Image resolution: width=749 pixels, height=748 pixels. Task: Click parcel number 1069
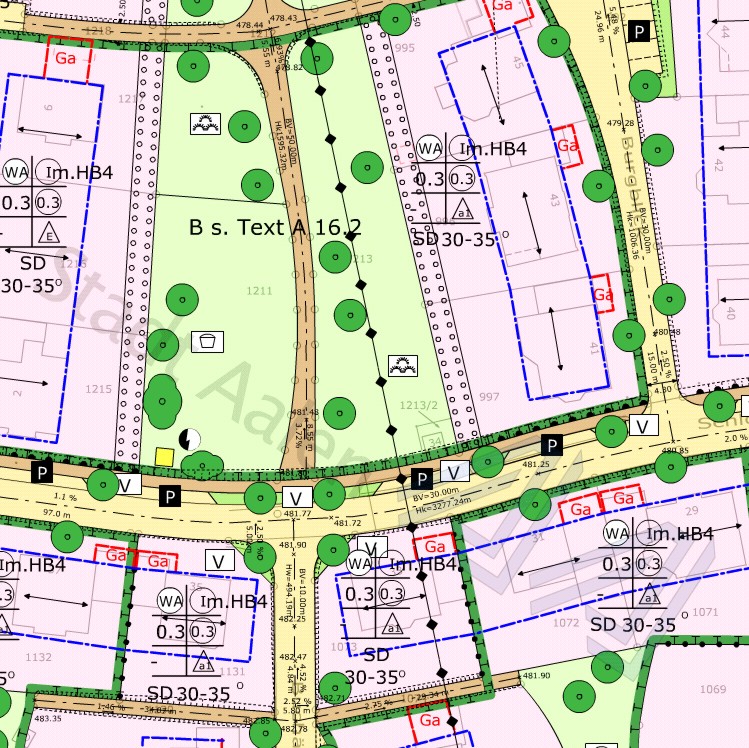click(x=712, y=689)
